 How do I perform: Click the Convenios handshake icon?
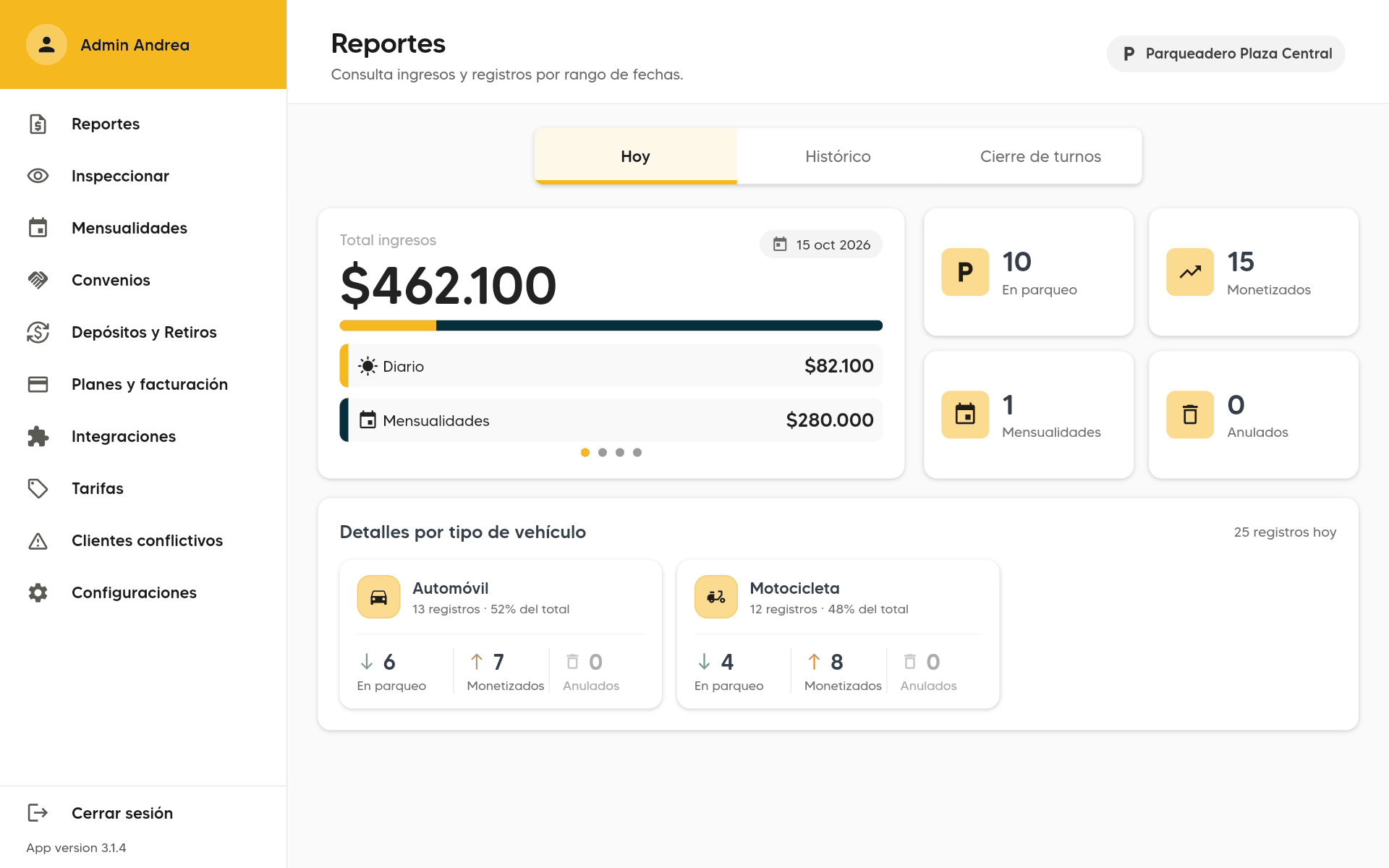38,280
